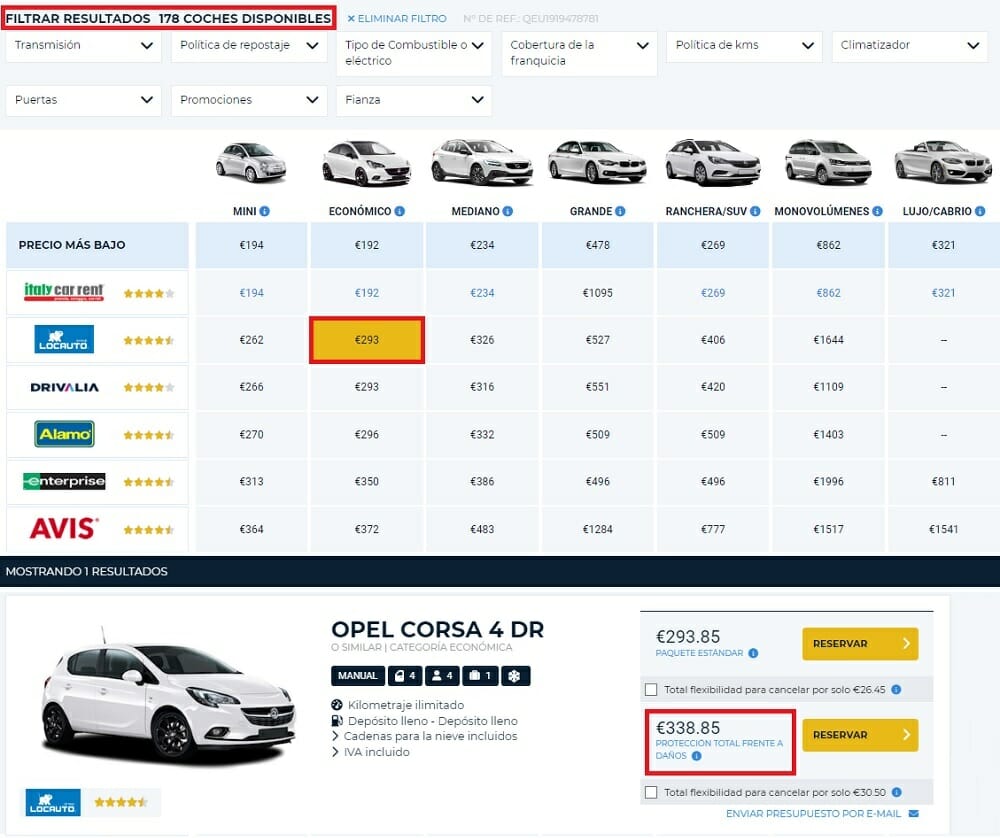Expand the Climatizador filter dropdown
1000x838 pixels.
(909, 46)
